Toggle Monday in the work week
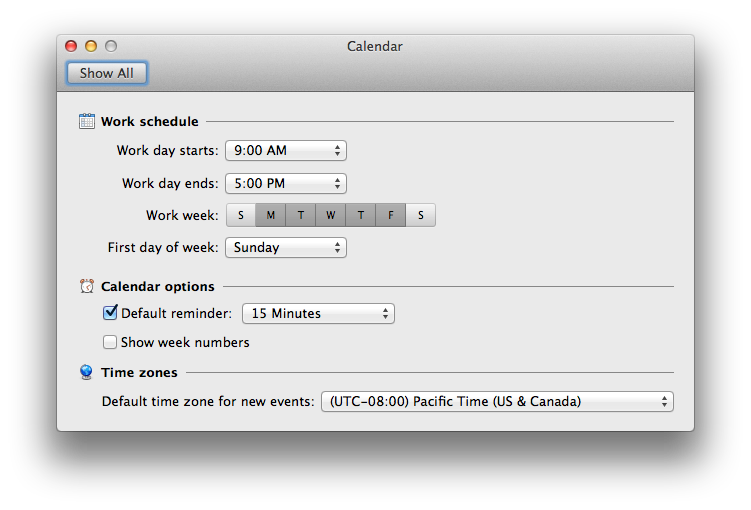 coord(271,215)
